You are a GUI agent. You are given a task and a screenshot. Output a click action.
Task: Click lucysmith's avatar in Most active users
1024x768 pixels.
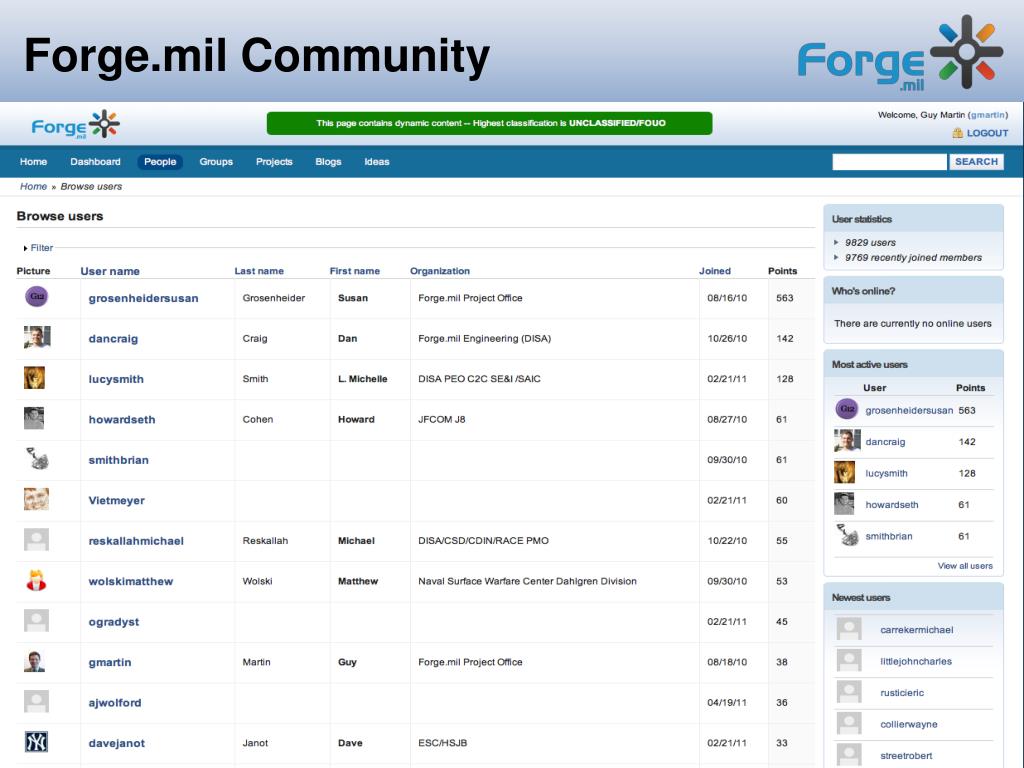844,472
